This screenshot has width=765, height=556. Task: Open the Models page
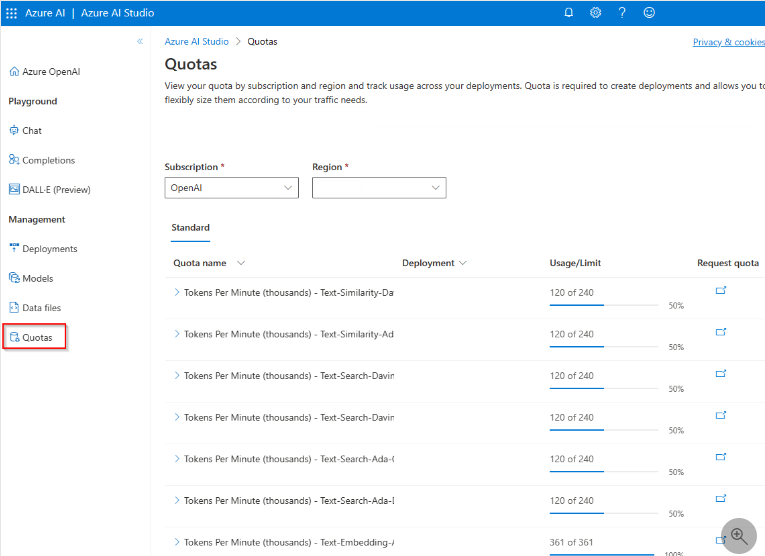click(31, 278)
